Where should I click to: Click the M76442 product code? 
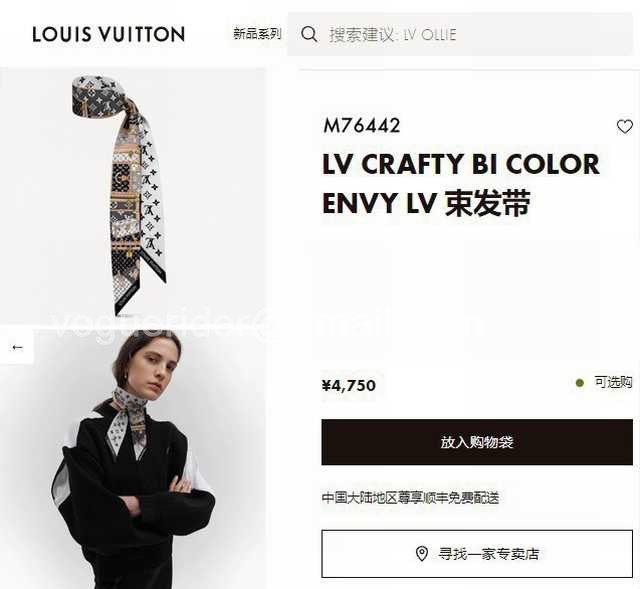point(362,126)
